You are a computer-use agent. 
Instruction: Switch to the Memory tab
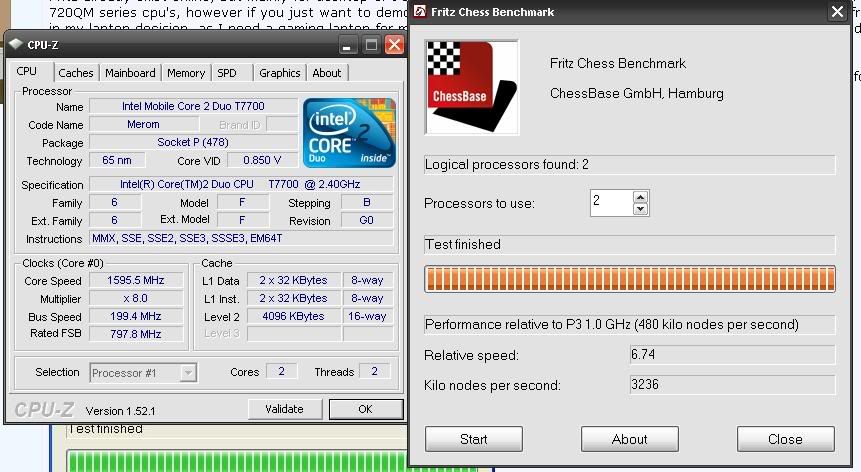tap(186, 73)
